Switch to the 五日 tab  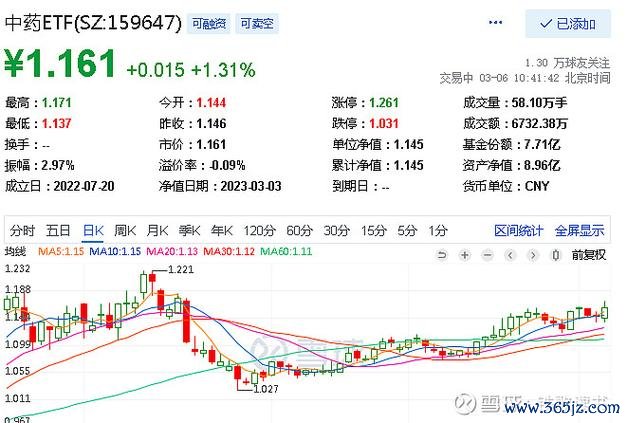point(58,231)
